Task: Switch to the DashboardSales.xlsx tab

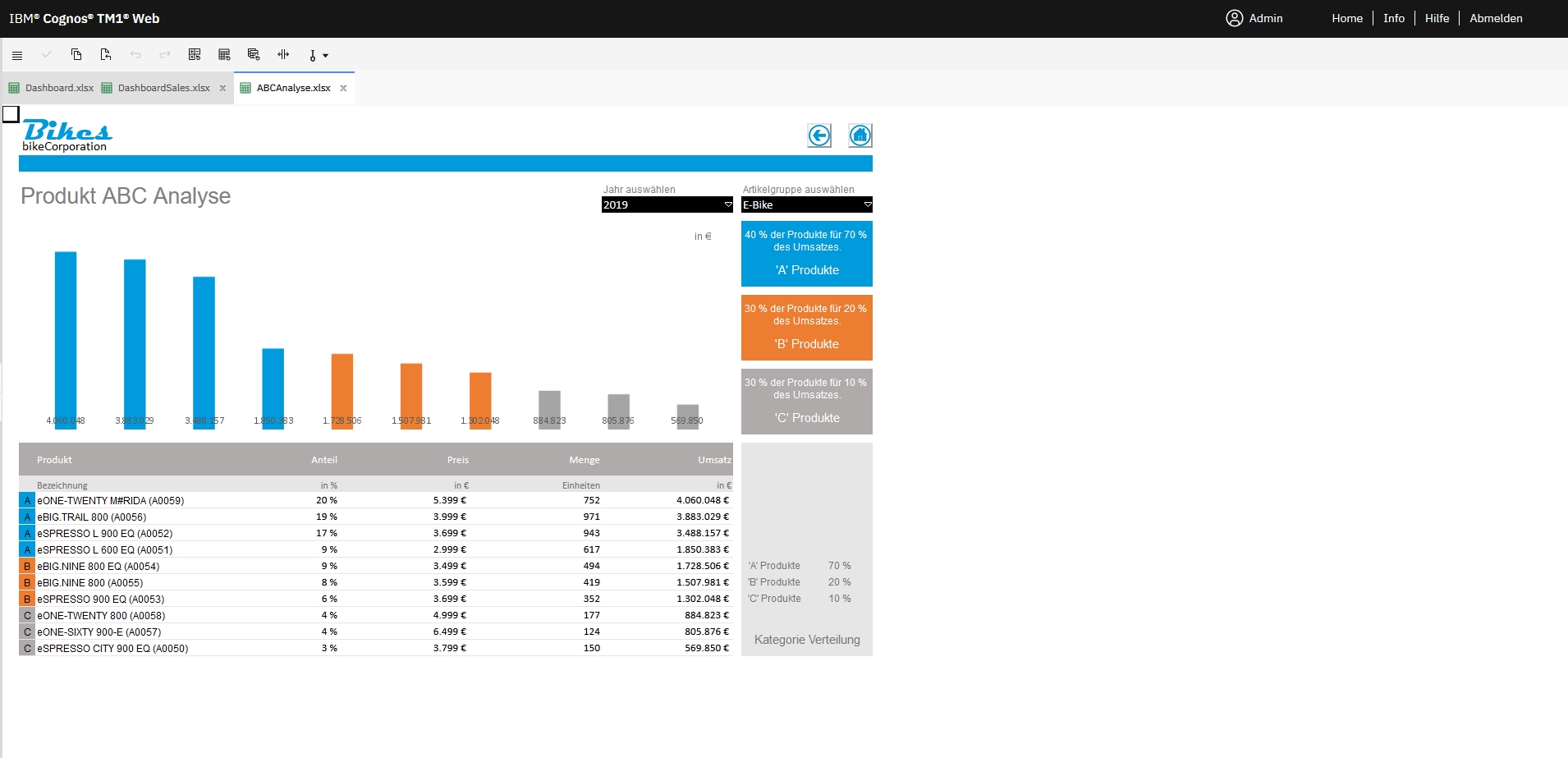Action: pos(163,88)
